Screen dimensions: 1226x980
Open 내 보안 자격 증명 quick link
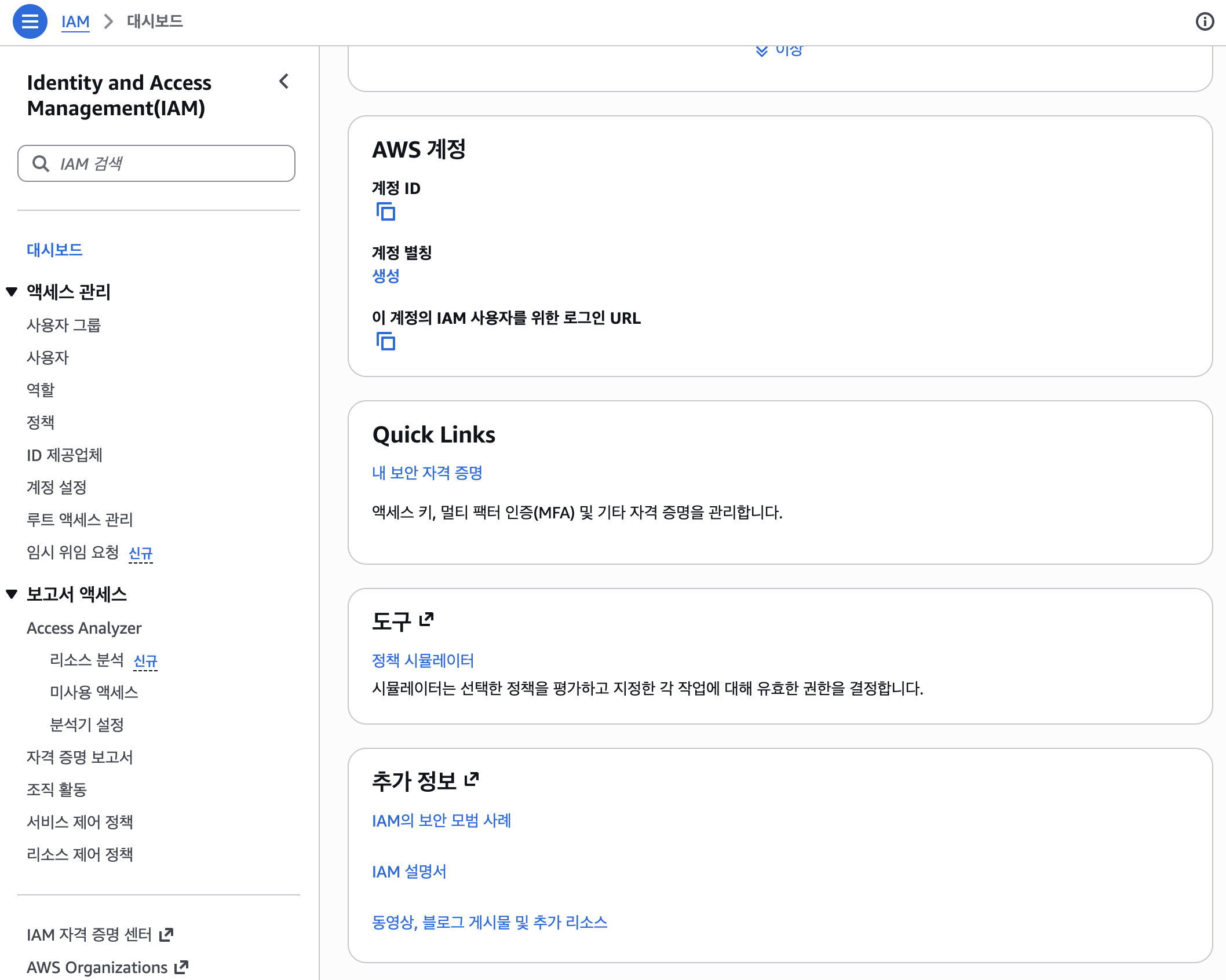tap(428, 473)
